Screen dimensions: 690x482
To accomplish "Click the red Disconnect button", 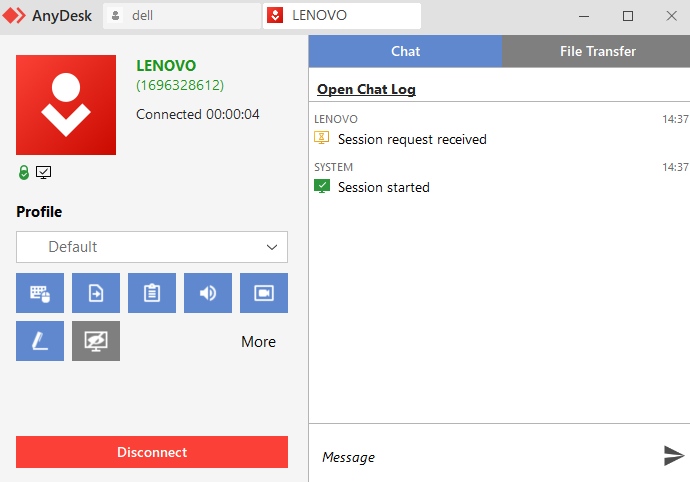I will pyautogui.click(x=152, y=452).
